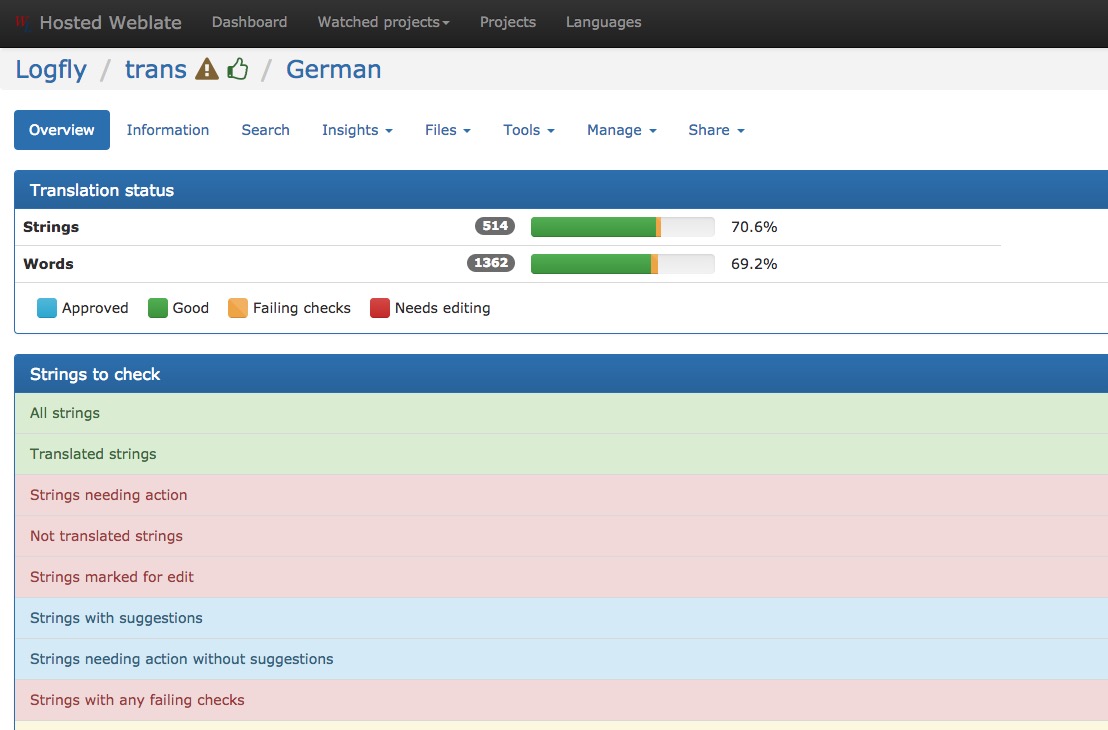Open the German breadcrumb link
The image size is (1108, 730).
pos(334,69)
